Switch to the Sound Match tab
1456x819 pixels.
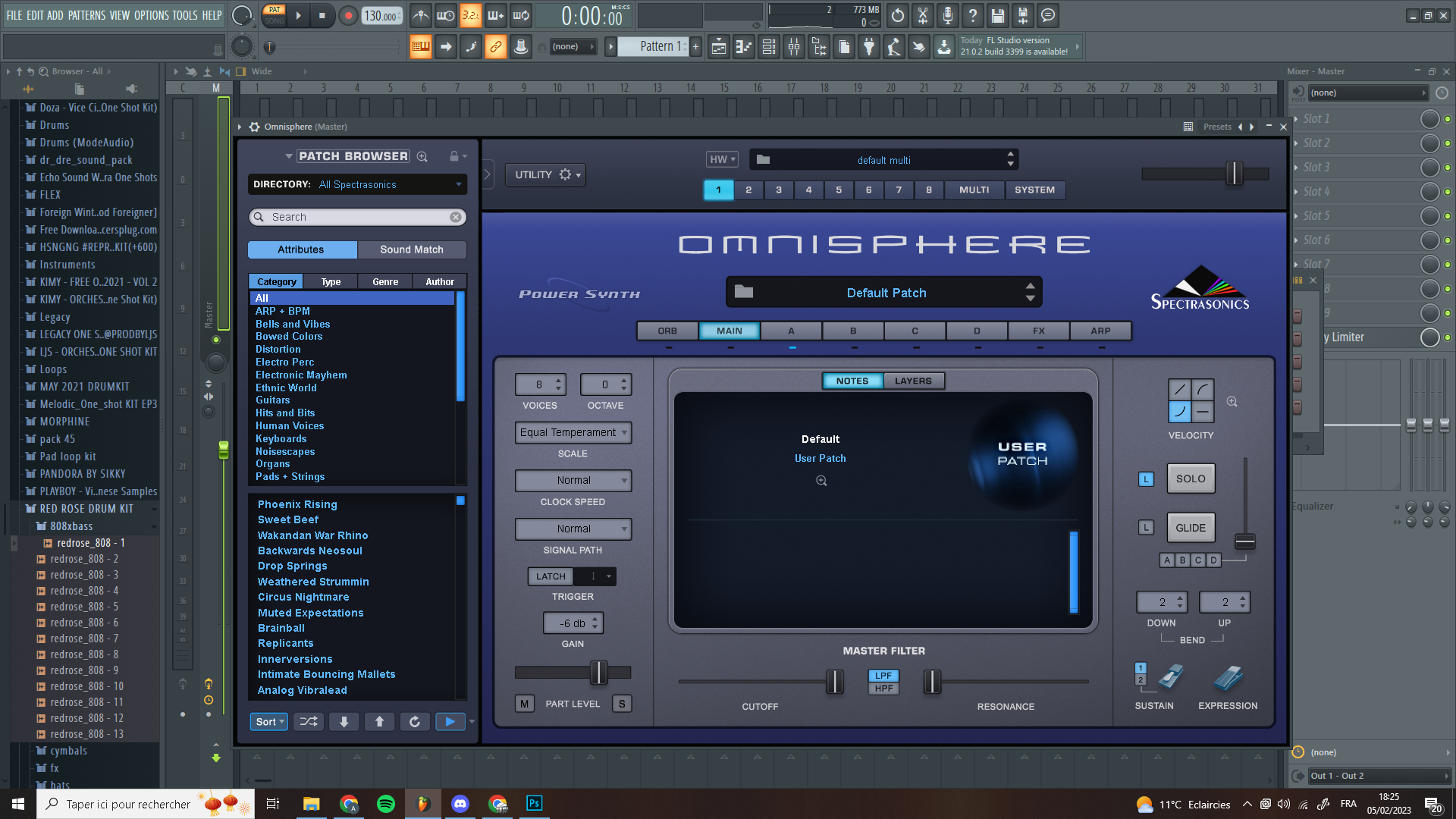412,249
